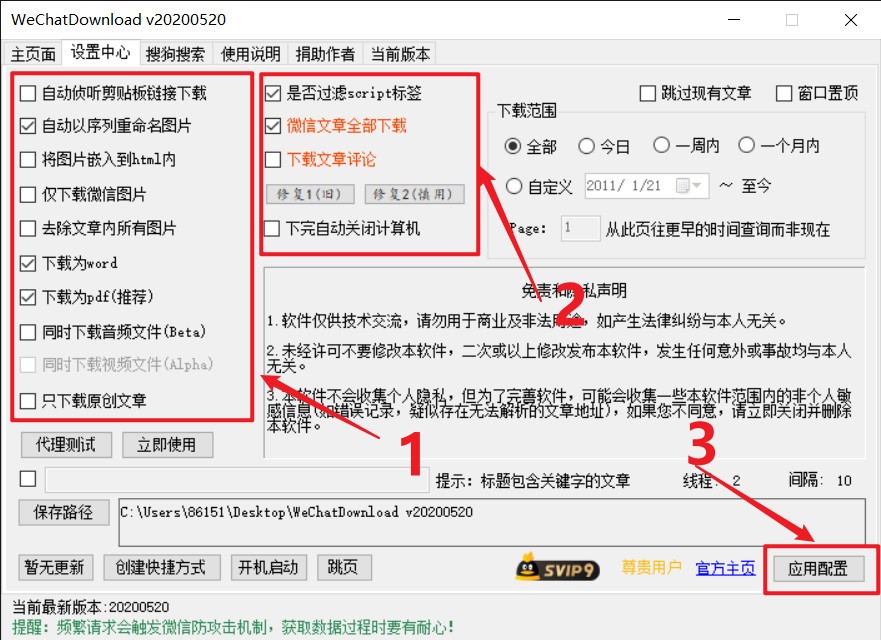Viewport: 881px width, 640px height.
Task: Select the 自定义 date range option
Action: [x=515, y=186]
